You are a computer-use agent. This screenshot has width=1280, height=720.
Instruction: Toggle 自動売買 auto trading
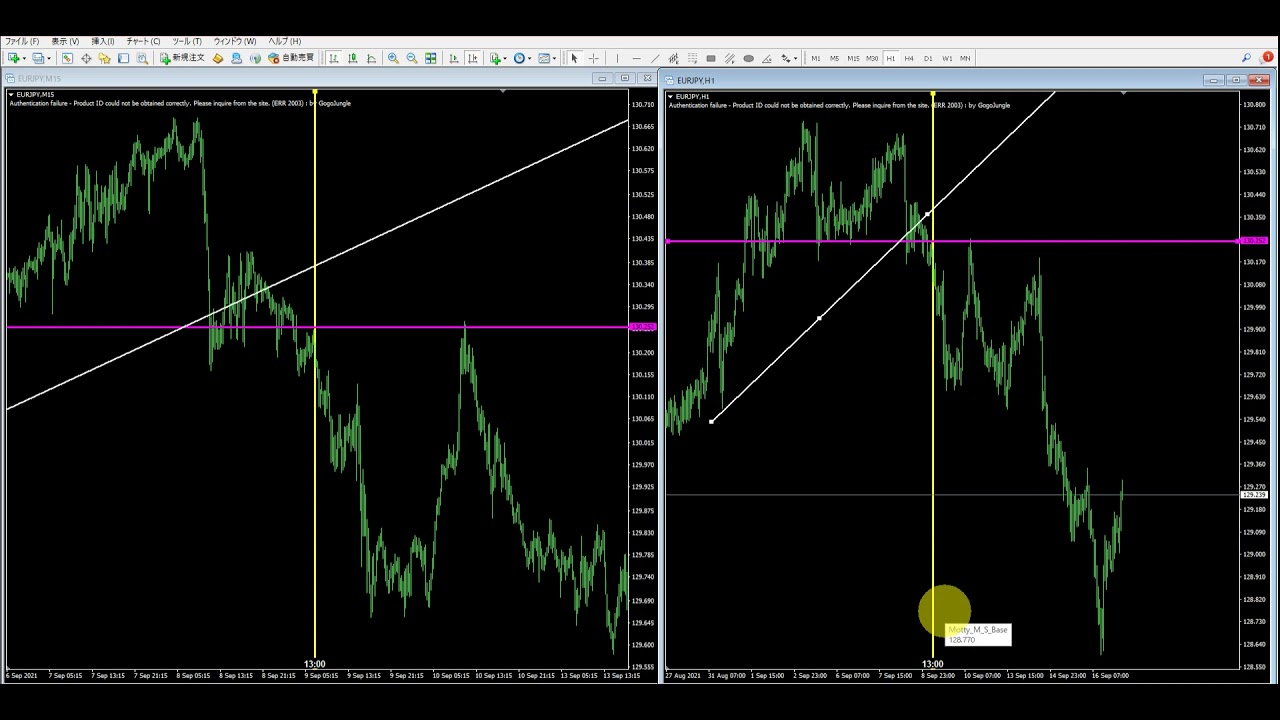click(x=291, y=58)
